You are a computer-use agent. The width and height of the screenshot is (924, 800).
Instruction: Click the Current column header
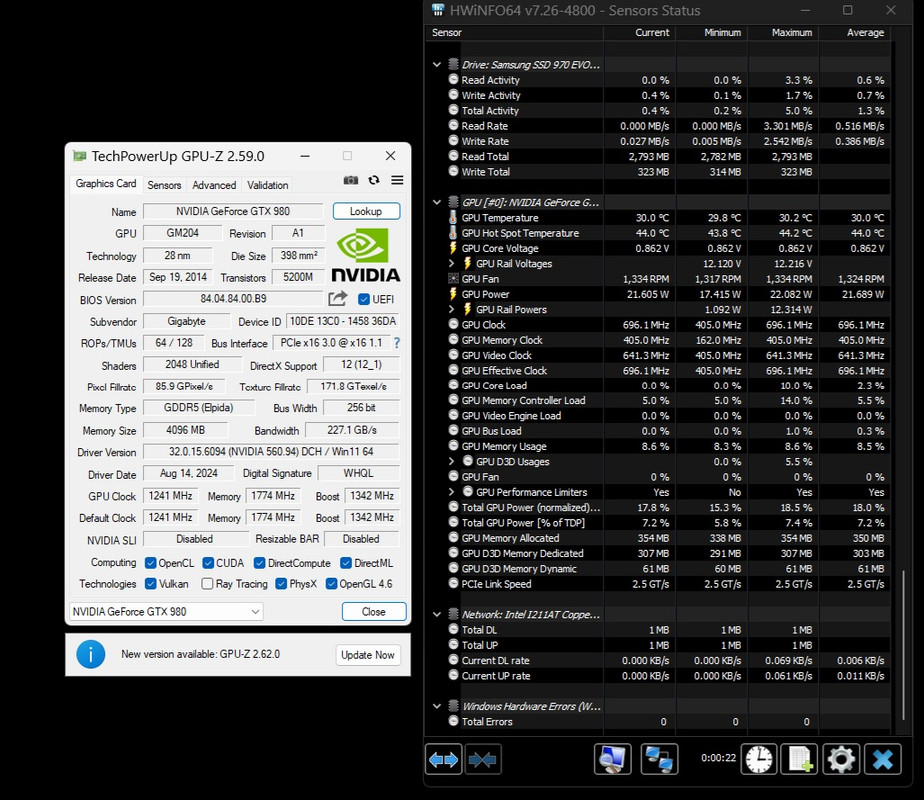point(639,32)
